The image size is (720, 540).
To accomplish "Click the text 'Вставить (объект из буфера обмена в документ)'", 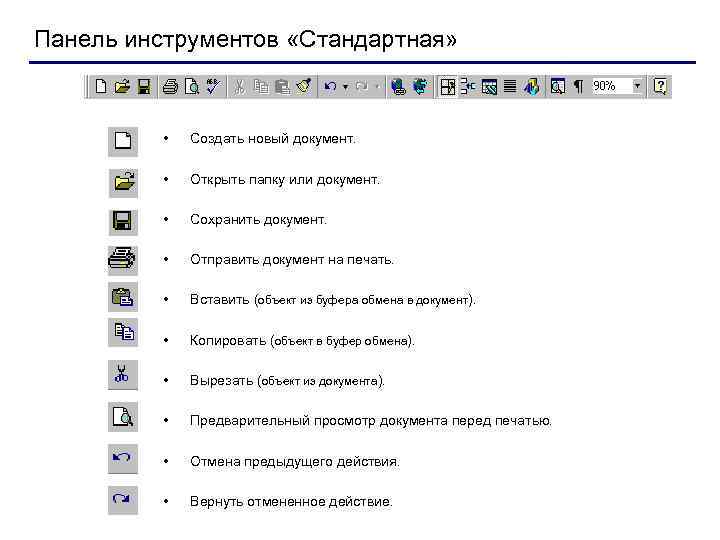I will click(x=332, y=300).
